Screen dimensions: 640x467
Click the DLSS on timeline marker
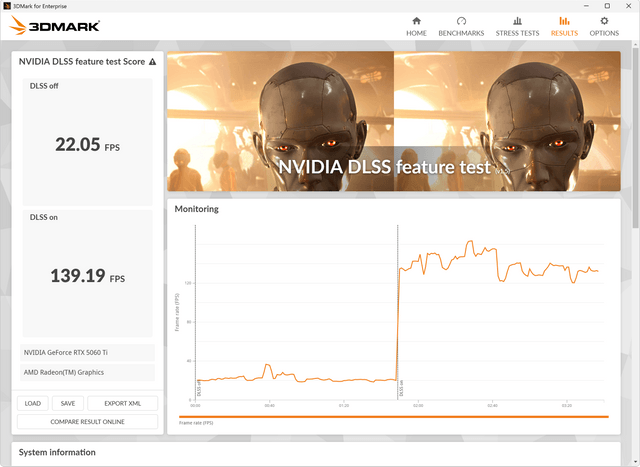tap(401, 388)
